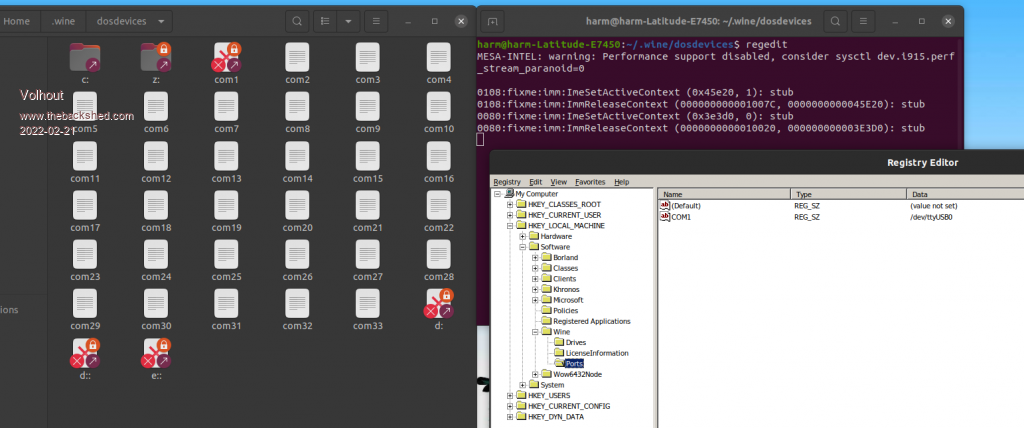Open the Registry menu
1024x428 pixels.
(507, 182)
